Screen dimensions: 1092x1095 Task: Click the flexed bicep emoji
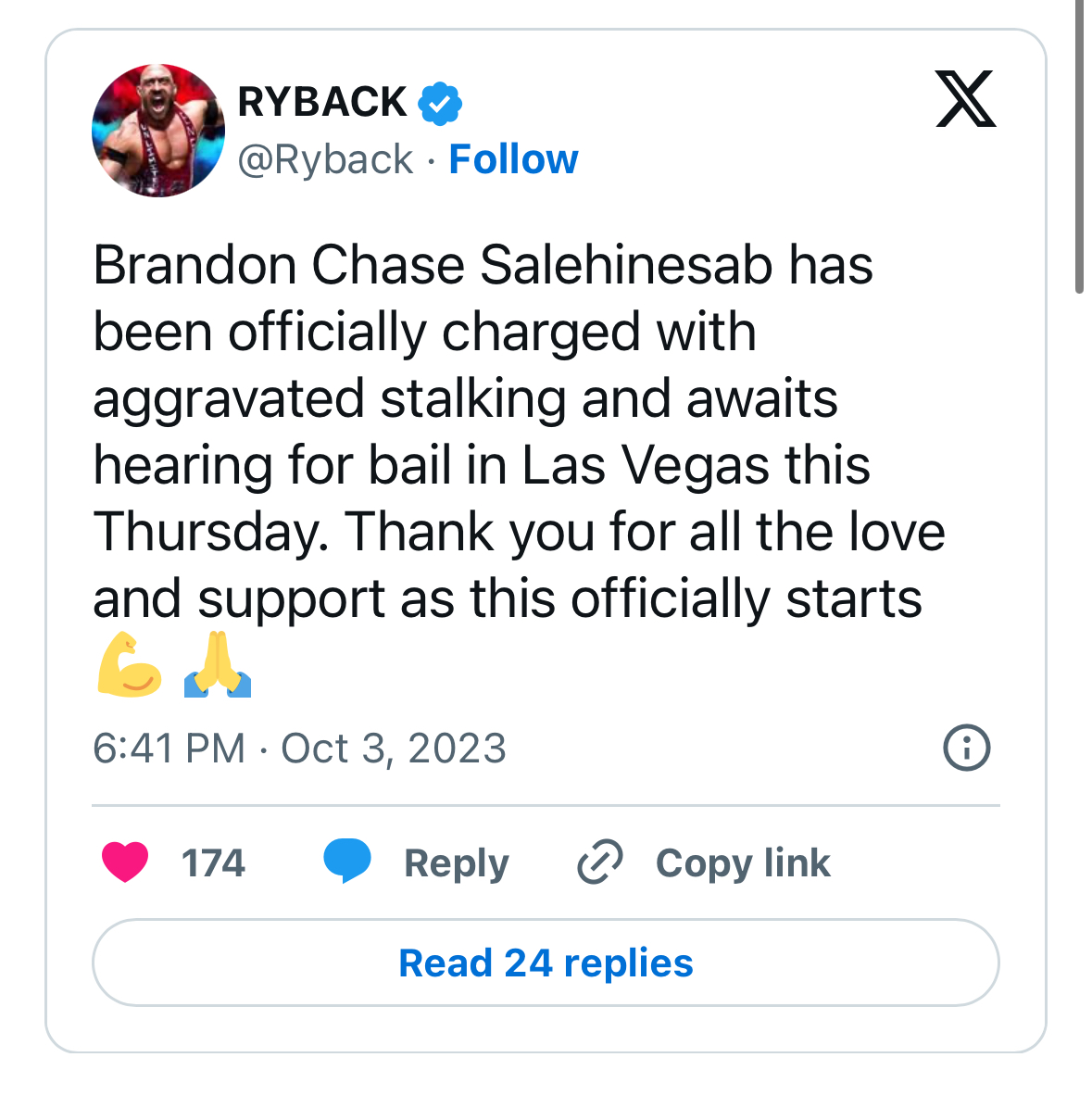point(130,663)
